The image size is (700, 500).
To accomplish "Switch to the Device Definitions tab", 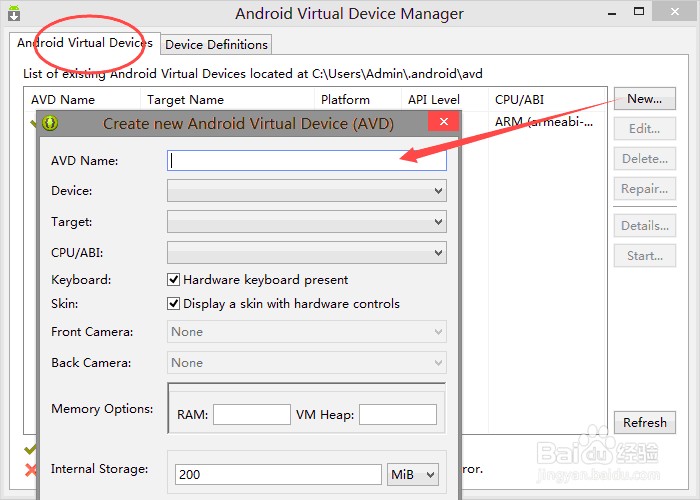I will pyautogui.click(x=216, y=45).
